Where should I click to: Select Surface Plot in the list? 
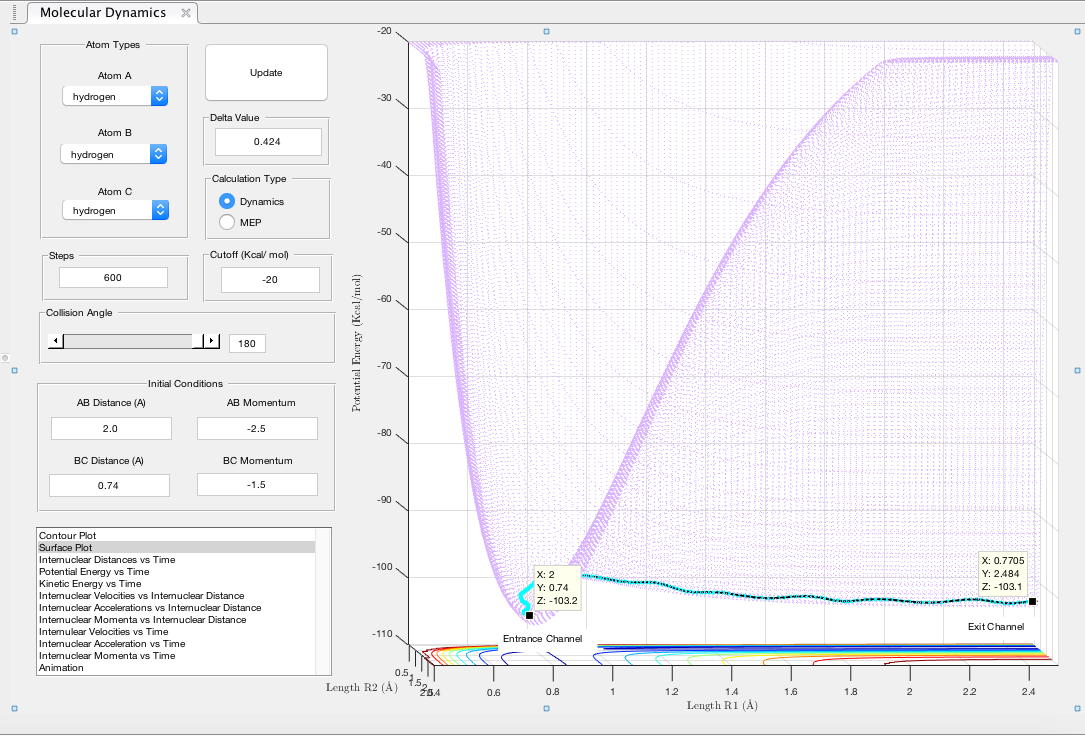pos(176,547)
